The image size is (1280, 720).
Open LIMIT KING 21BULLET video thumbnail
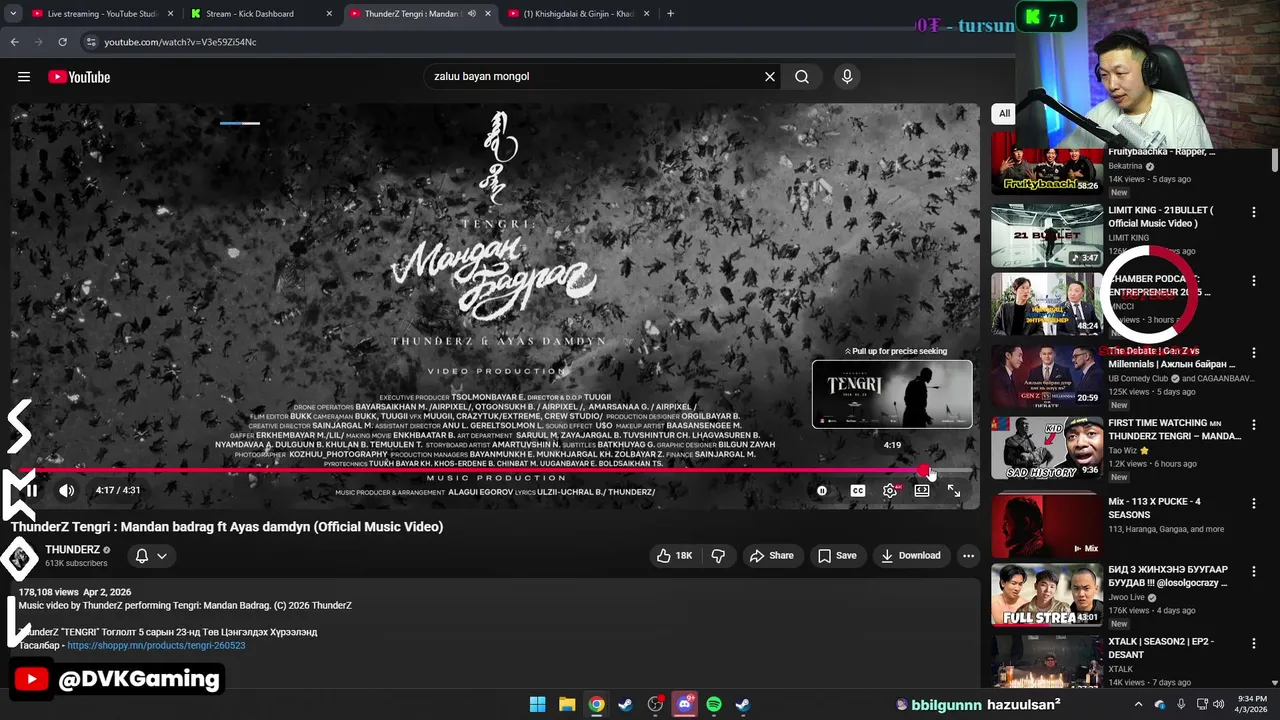point(1047,235)
